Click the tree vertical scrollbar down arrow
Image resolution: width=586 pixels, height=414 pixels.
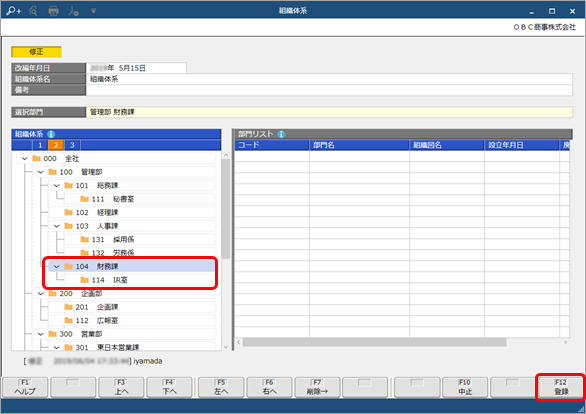[226, 347]
